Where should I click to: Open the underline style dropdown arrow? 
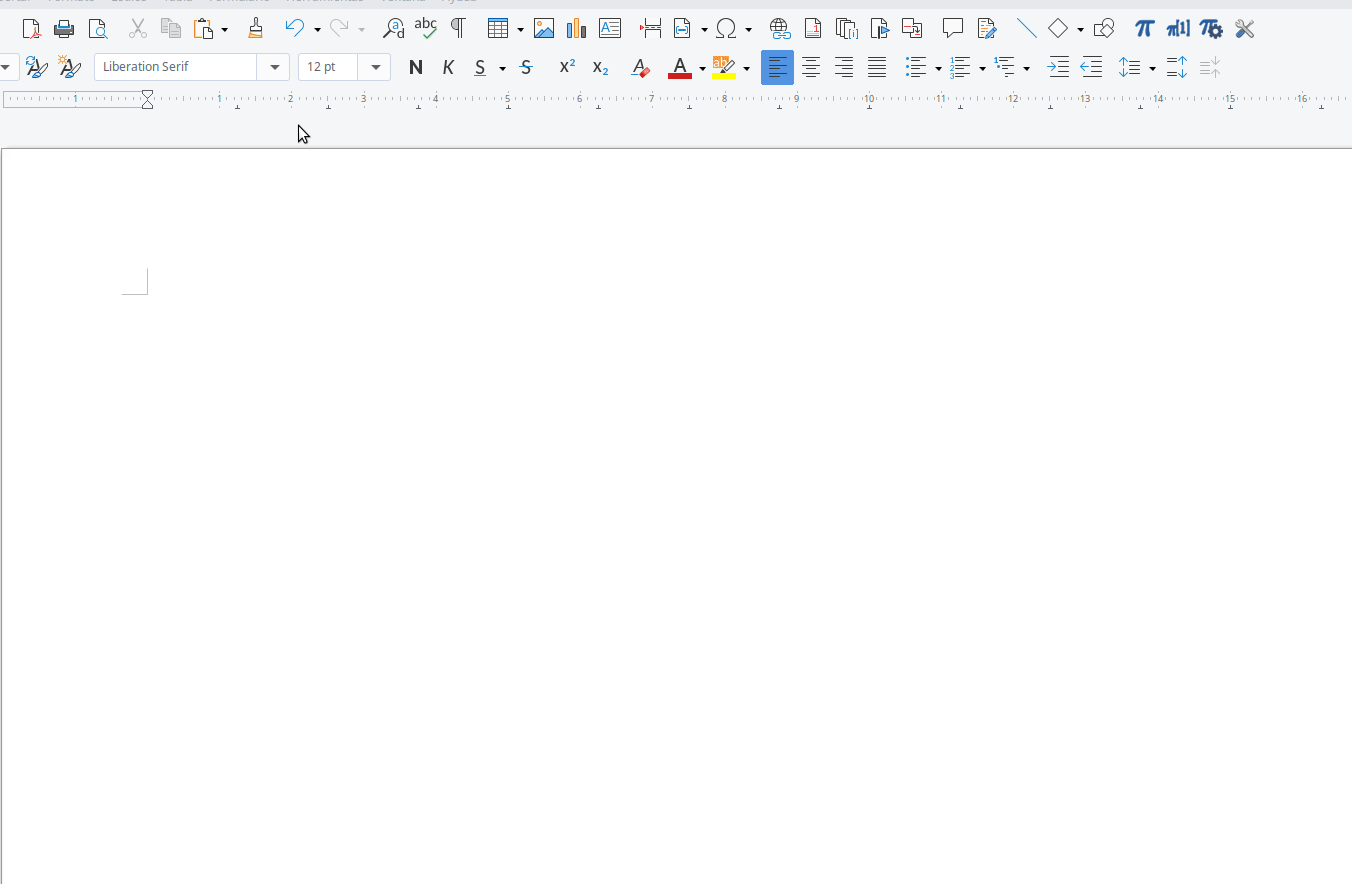pyautogui.click(x=502, y=68)
